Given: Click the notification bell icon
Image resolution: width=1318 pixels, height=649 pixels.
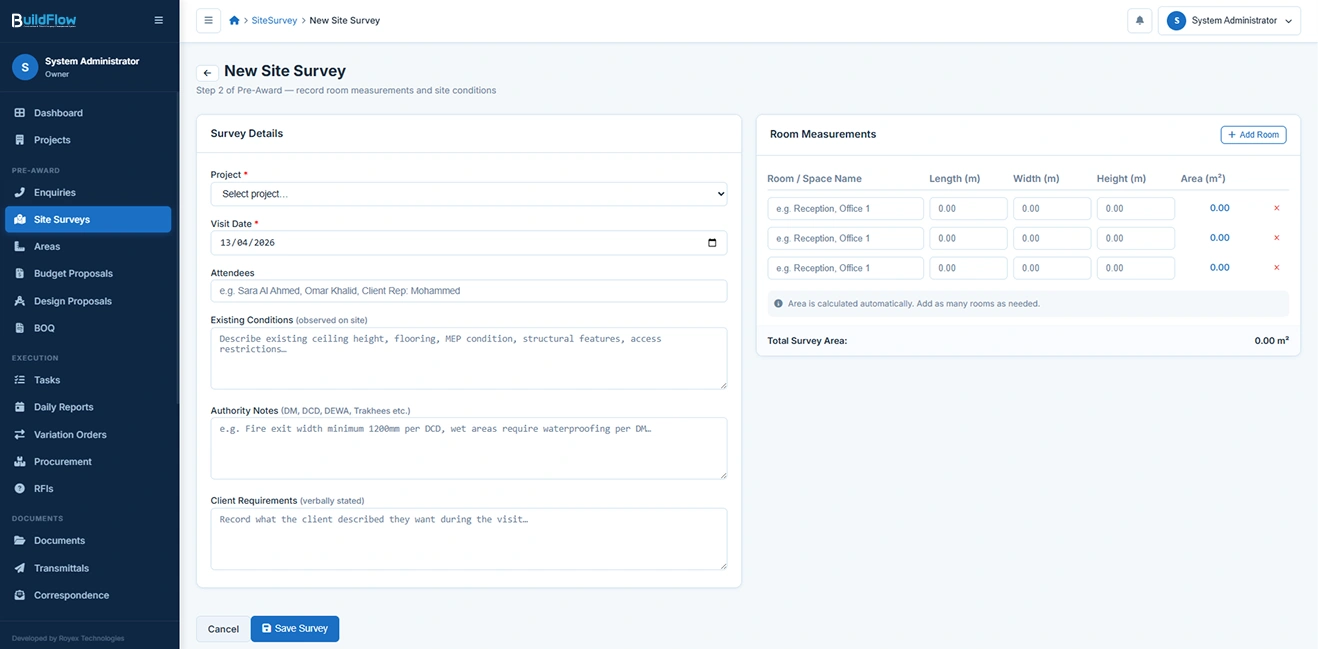Looking at the screenshot, I should coord(1139,21).
